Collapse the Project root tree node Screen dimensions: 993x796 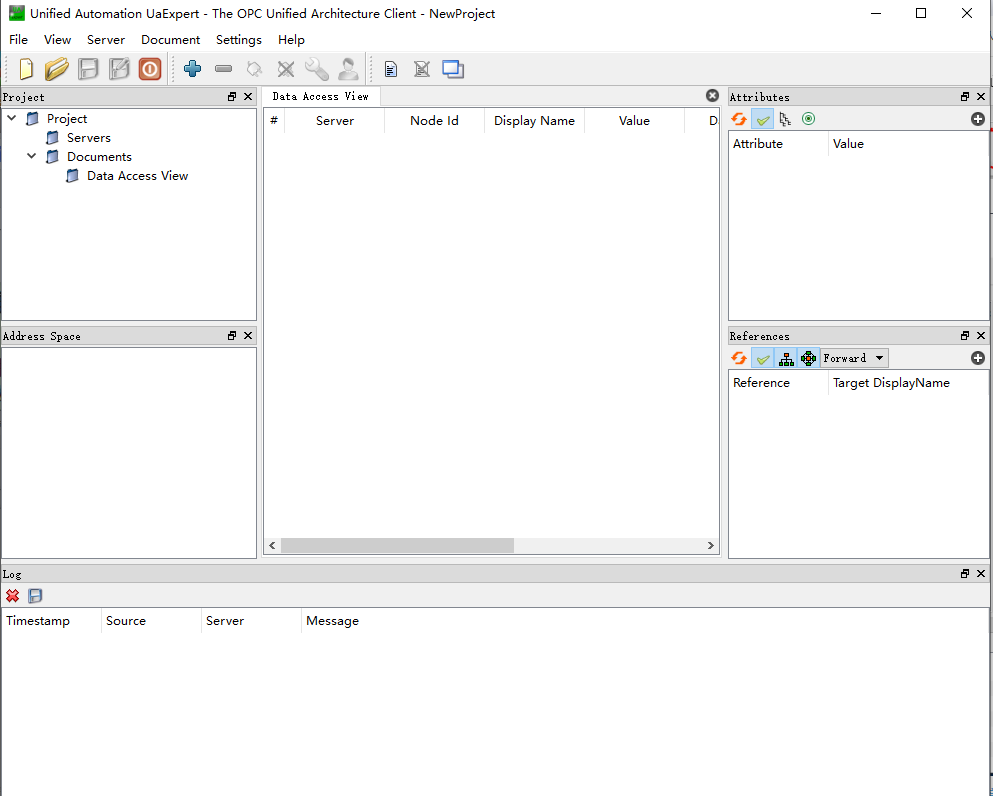point(12,118)
